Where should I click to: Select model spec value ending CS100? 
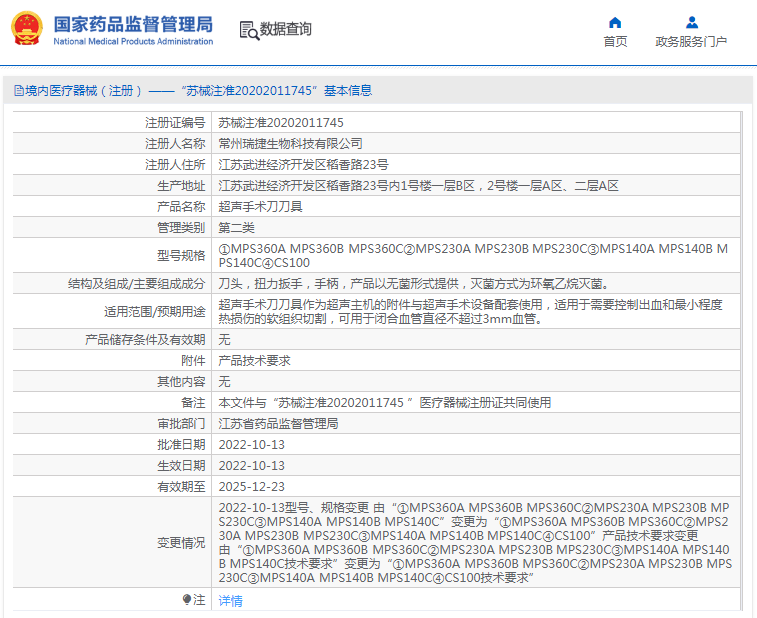(473, 255)
